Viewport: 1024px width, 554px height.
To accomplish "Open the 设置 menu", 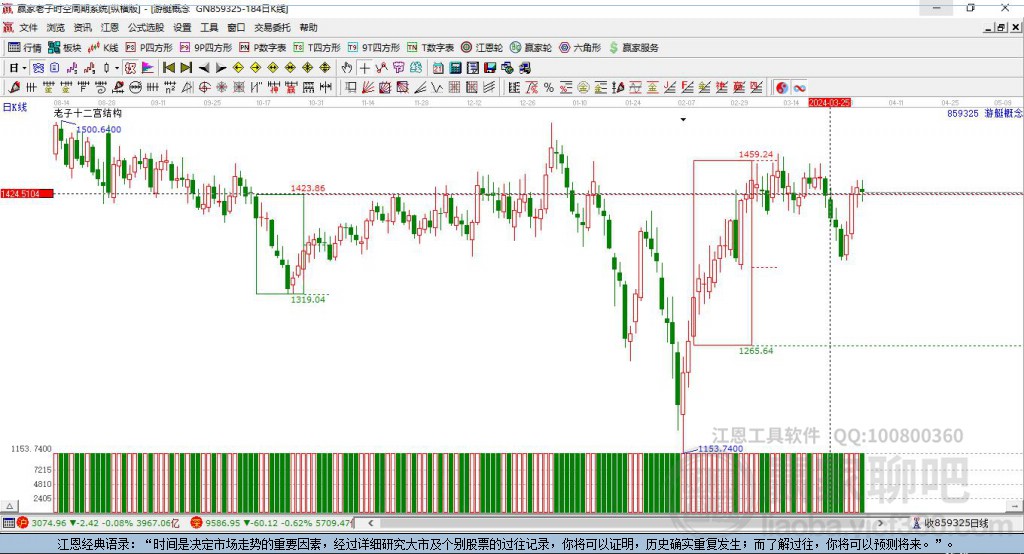I will click(x=182, y=27).
